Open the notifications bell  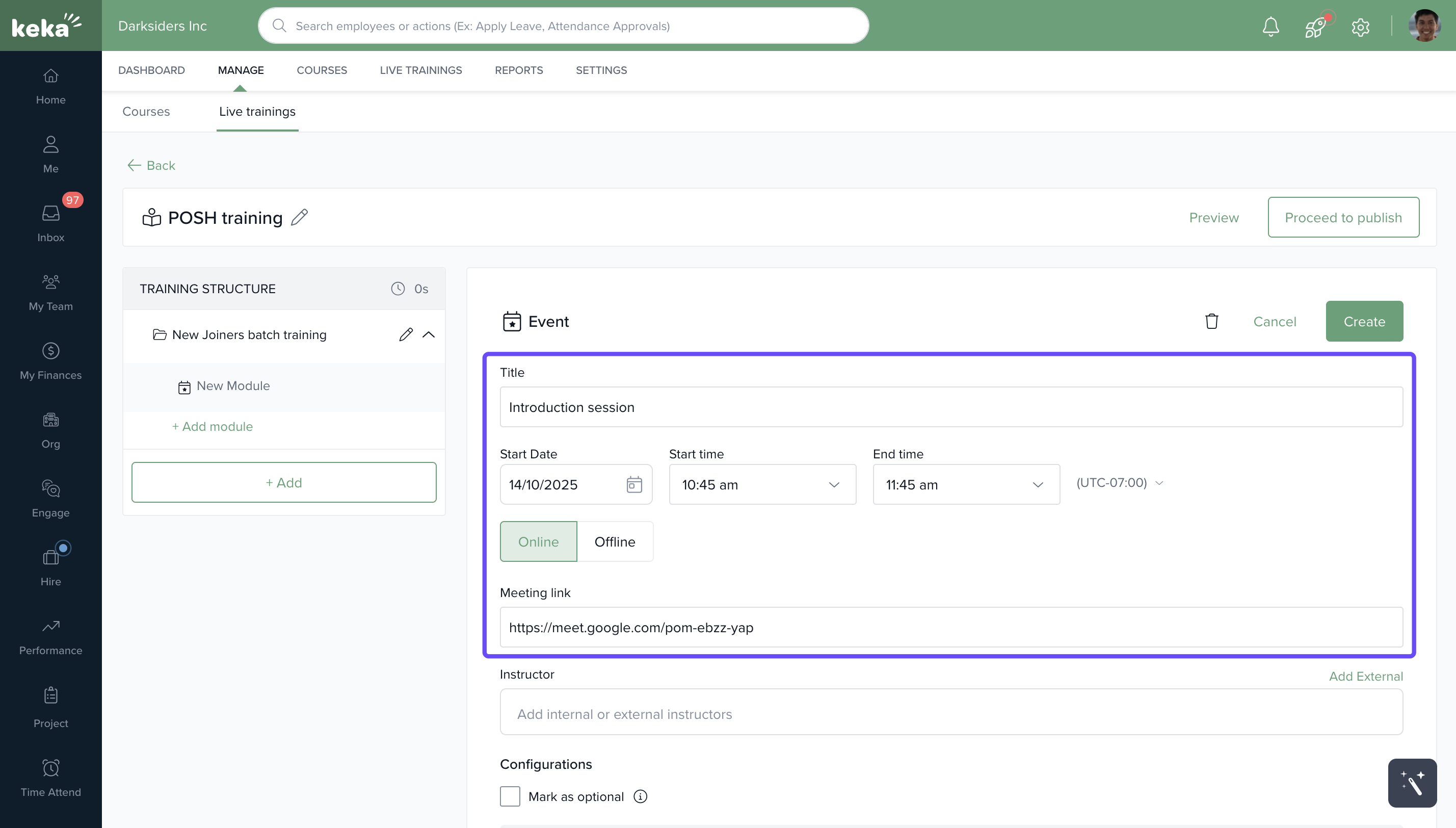[1270, 26]
